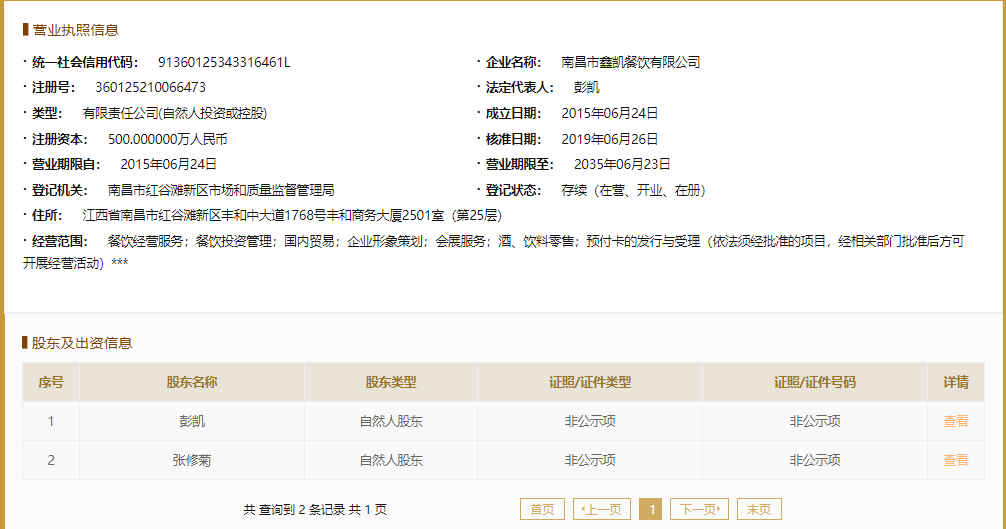Select shareholder name 张修菊 in row two
The image size is (1006, 529).
[192, 460]
